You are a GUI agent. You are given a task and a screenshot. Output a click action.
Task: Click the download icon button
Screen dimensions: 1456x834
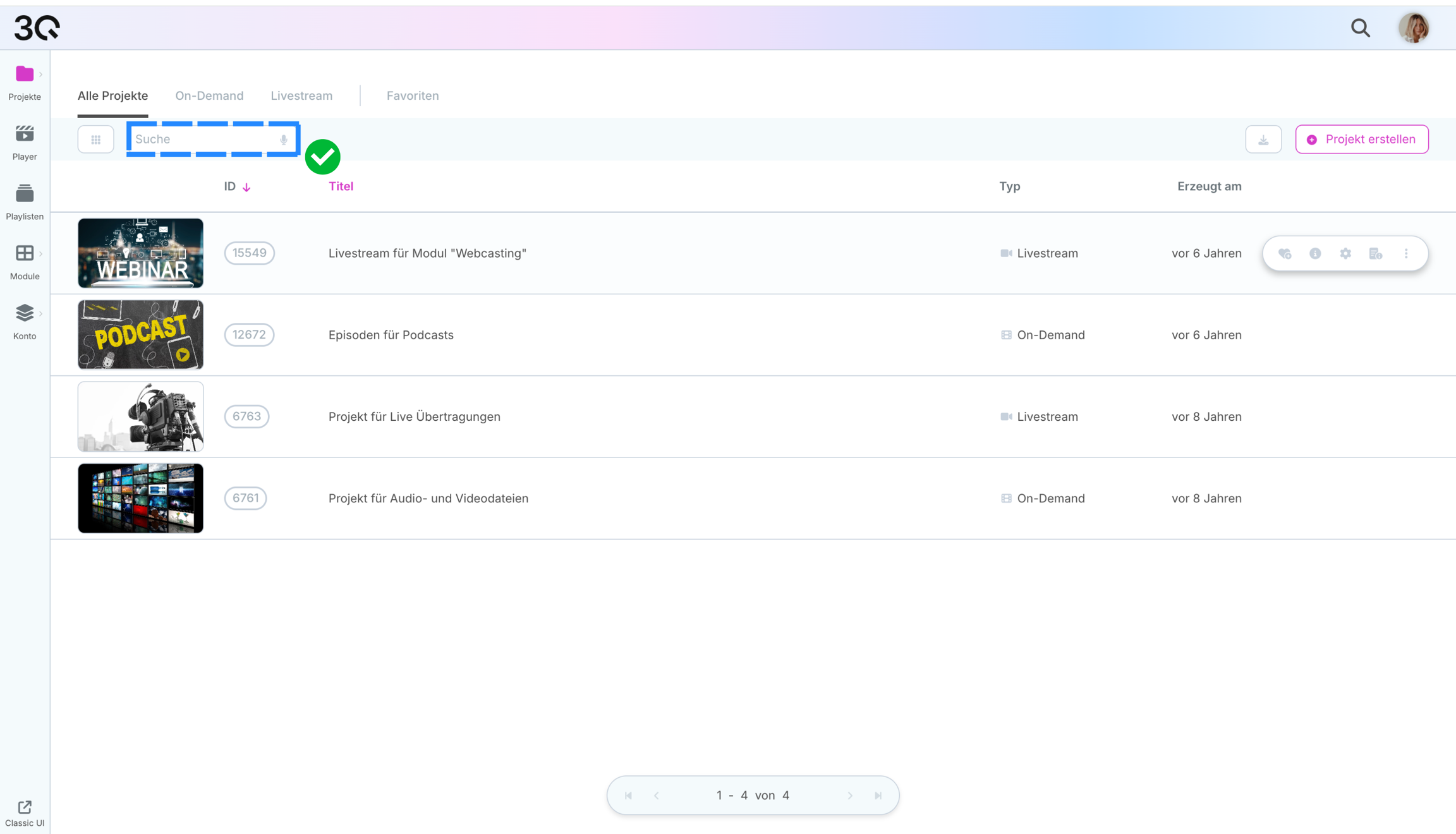pyautogui.click(x=1263, y=139)
